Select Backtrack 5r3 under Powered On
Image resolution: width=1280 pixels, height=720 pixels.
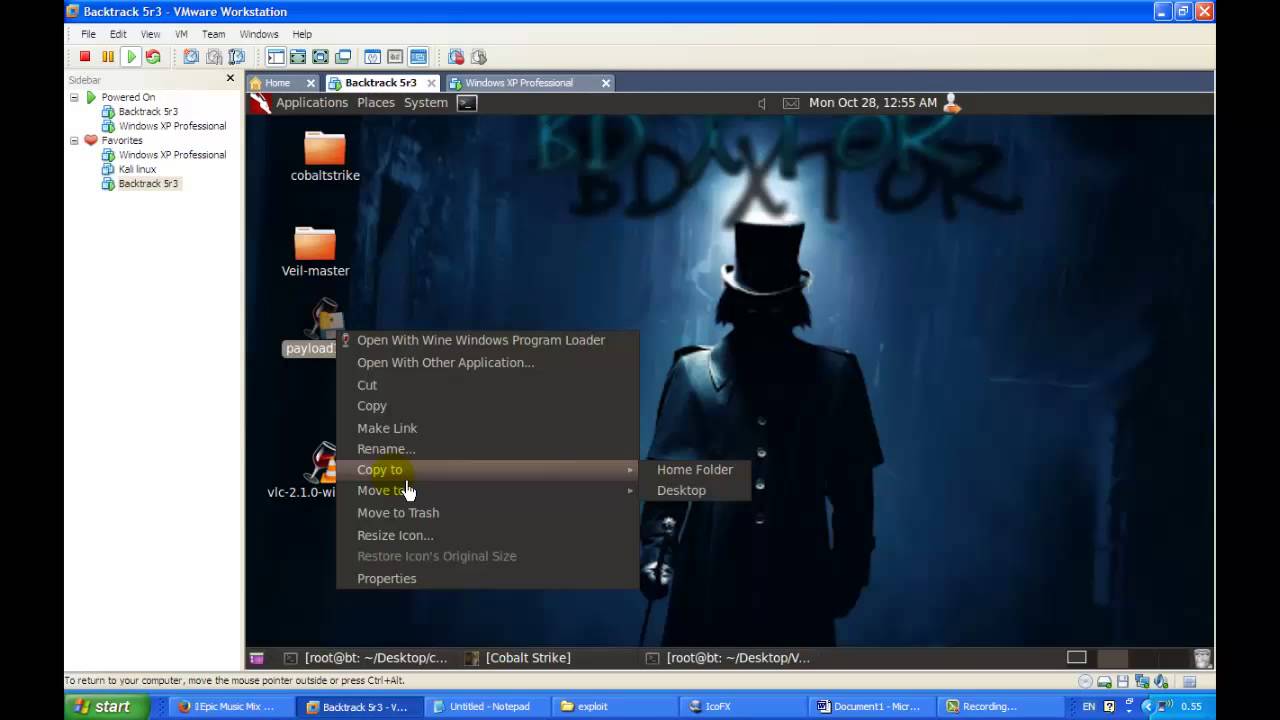pos(148,112)
